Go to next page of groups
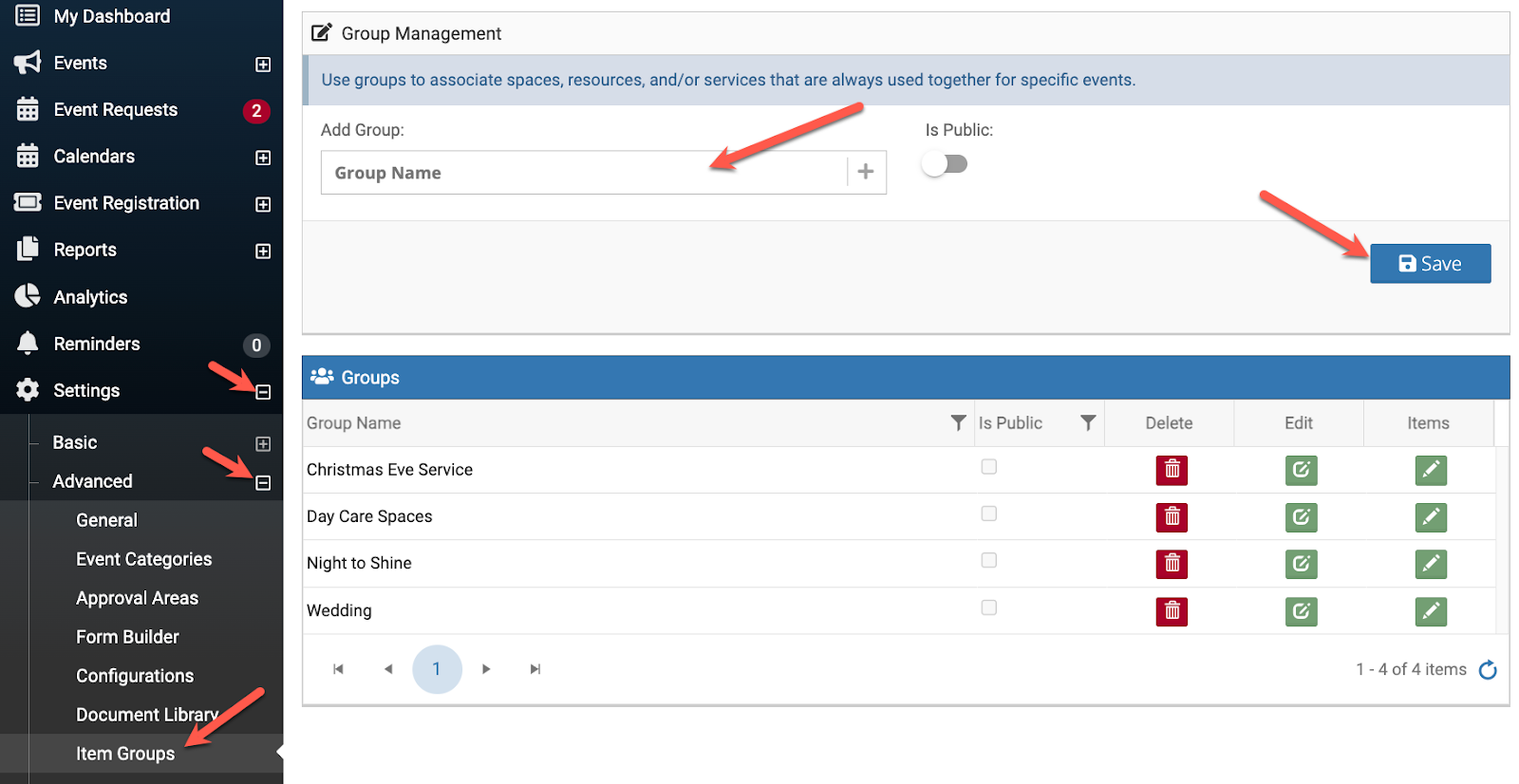 tap(486, 669)
